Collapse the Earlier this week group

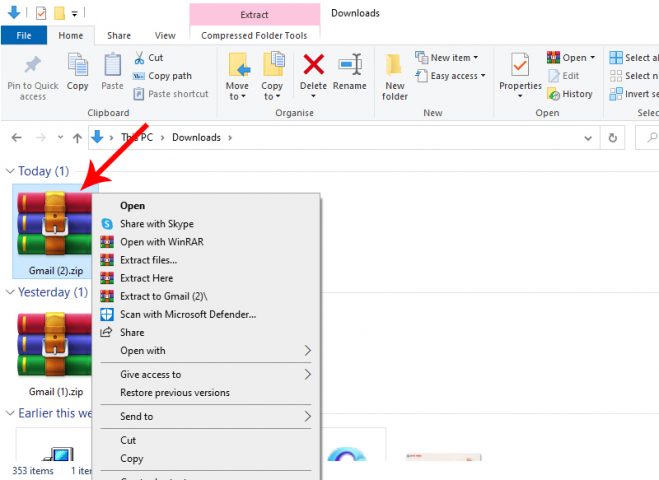point(10,413)
